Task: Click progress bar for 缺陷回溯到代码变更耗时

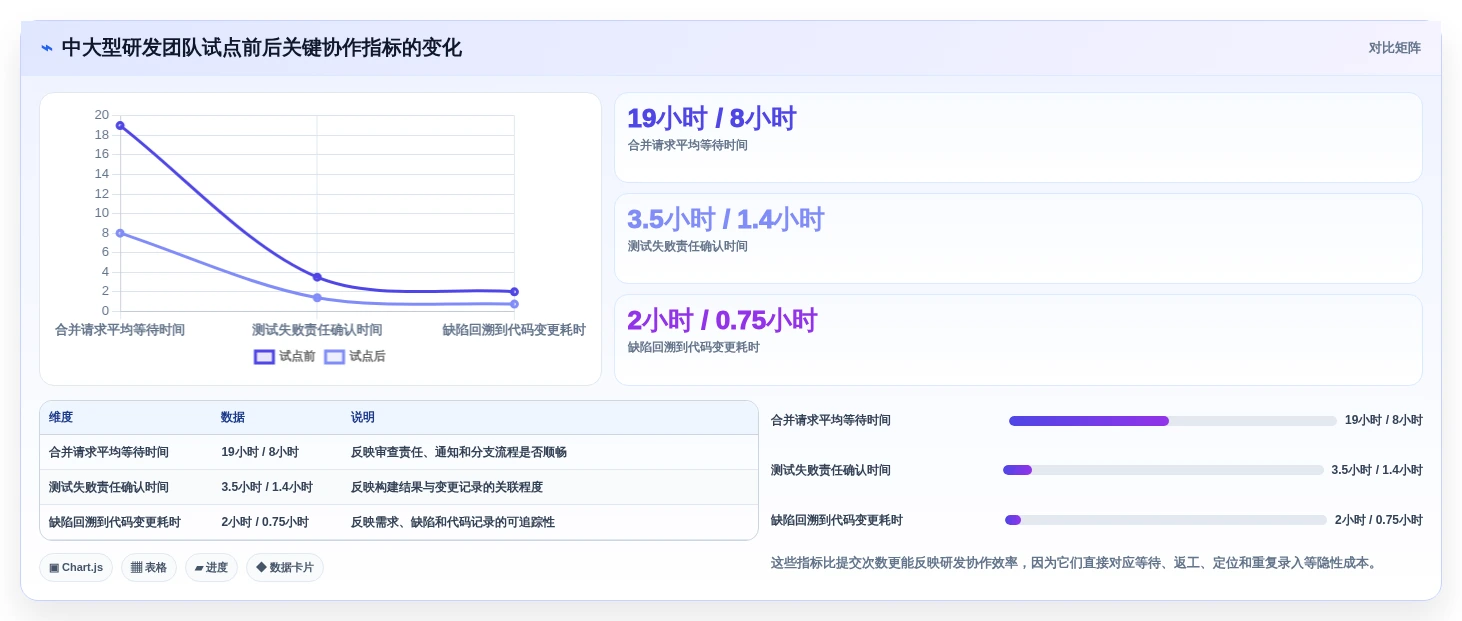Action: 1166,520
